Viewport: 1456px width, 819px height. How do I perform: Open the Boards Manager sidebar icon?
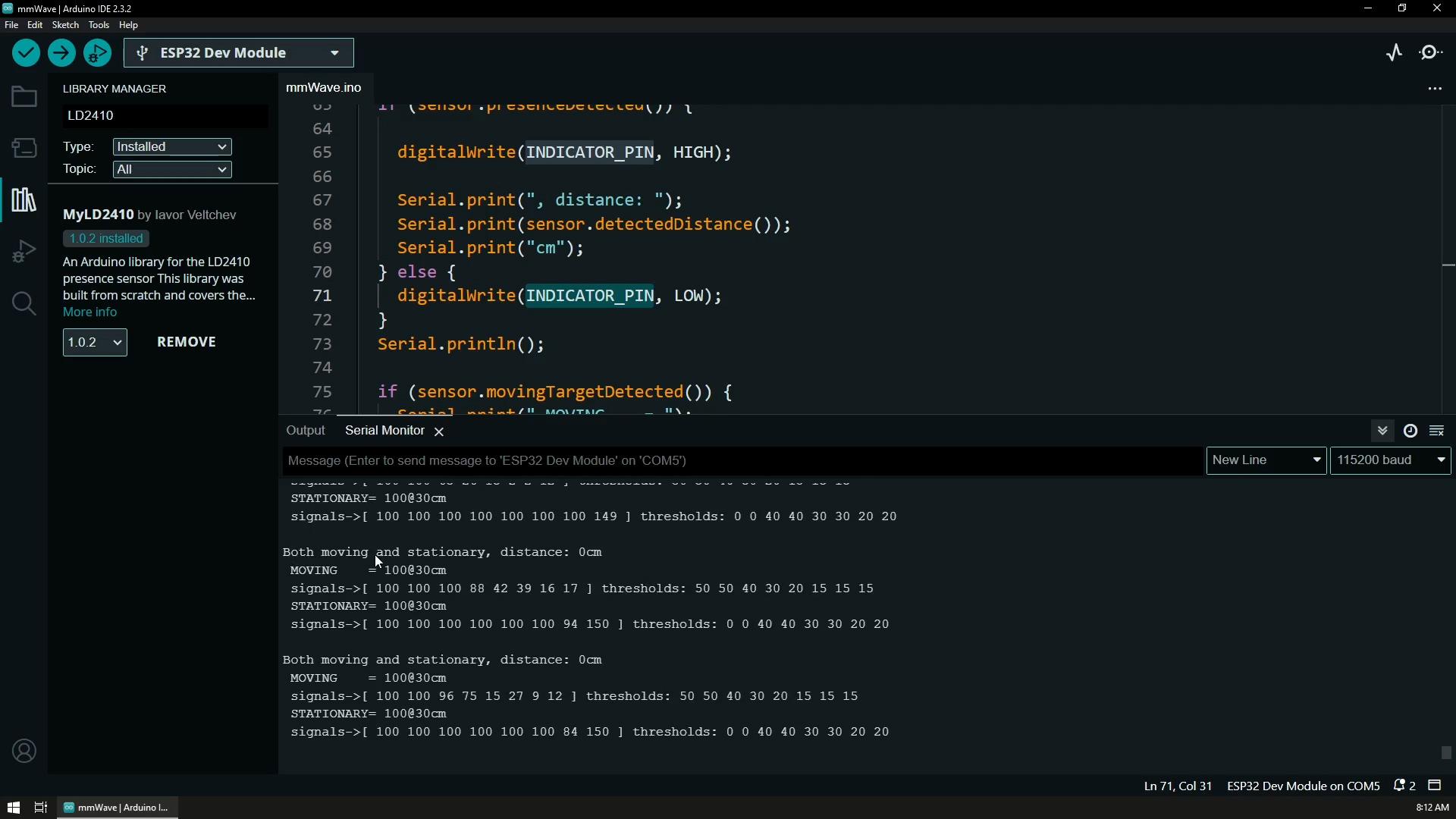tap(24, 148)
